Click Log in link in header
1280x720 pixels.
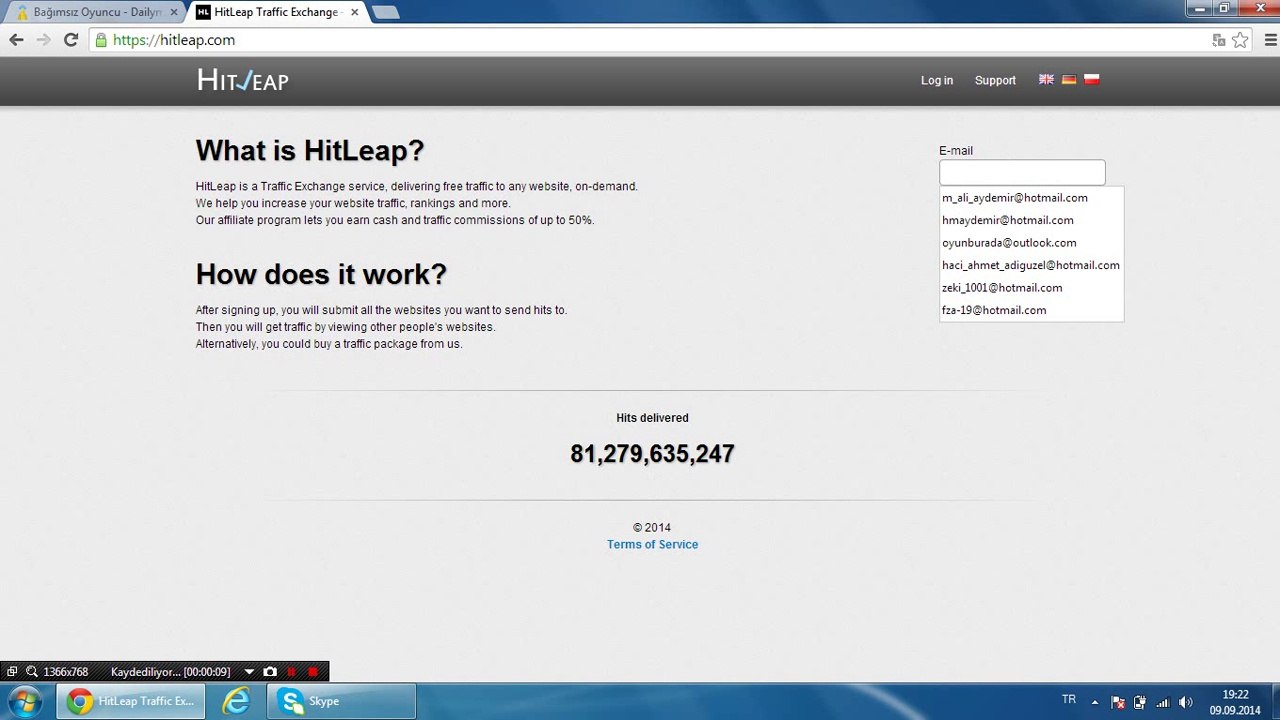(x=937, y=80)
